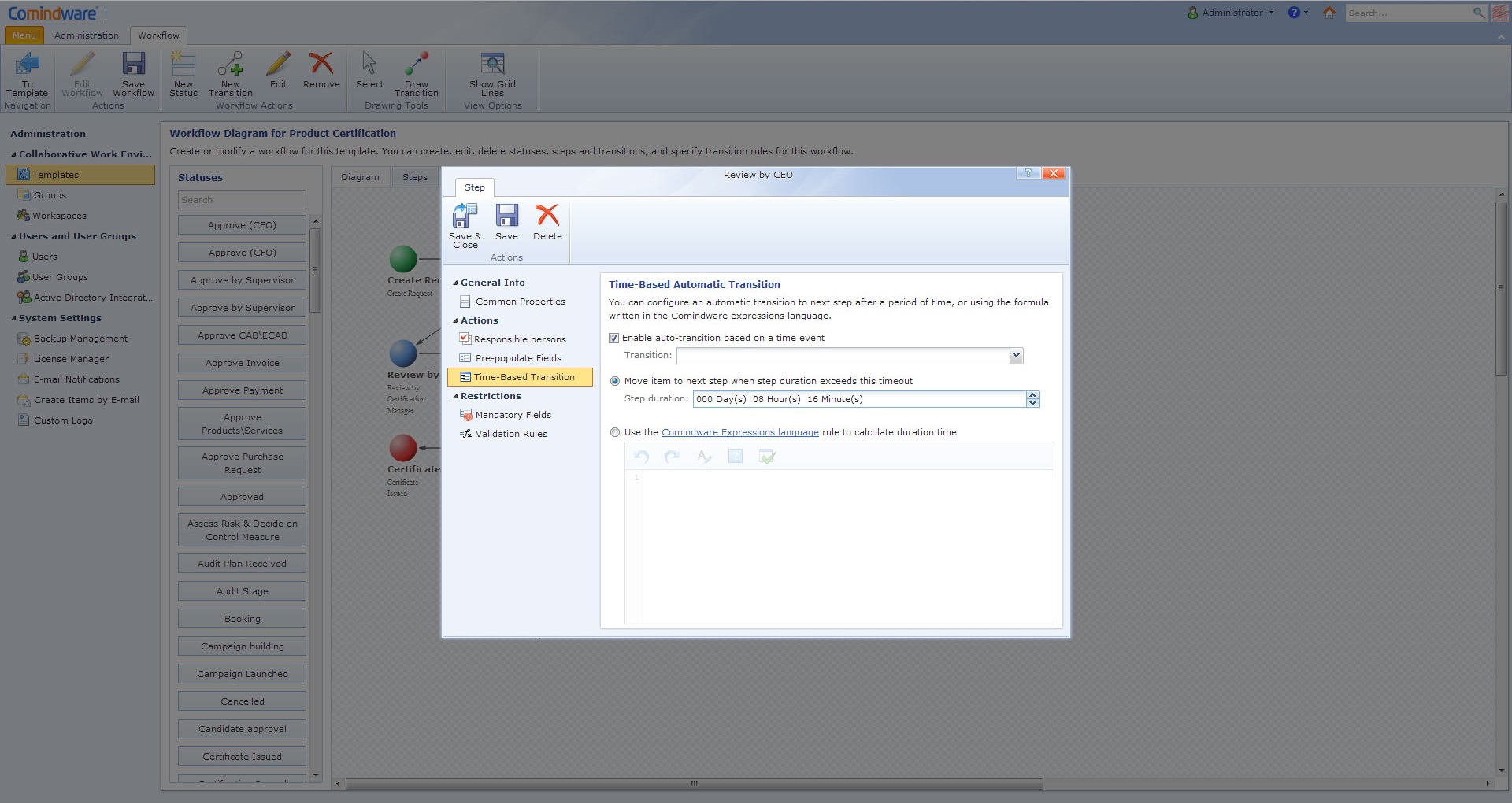
Task: Click the Show Grid Lines icon
Action: tap(492, 66)
